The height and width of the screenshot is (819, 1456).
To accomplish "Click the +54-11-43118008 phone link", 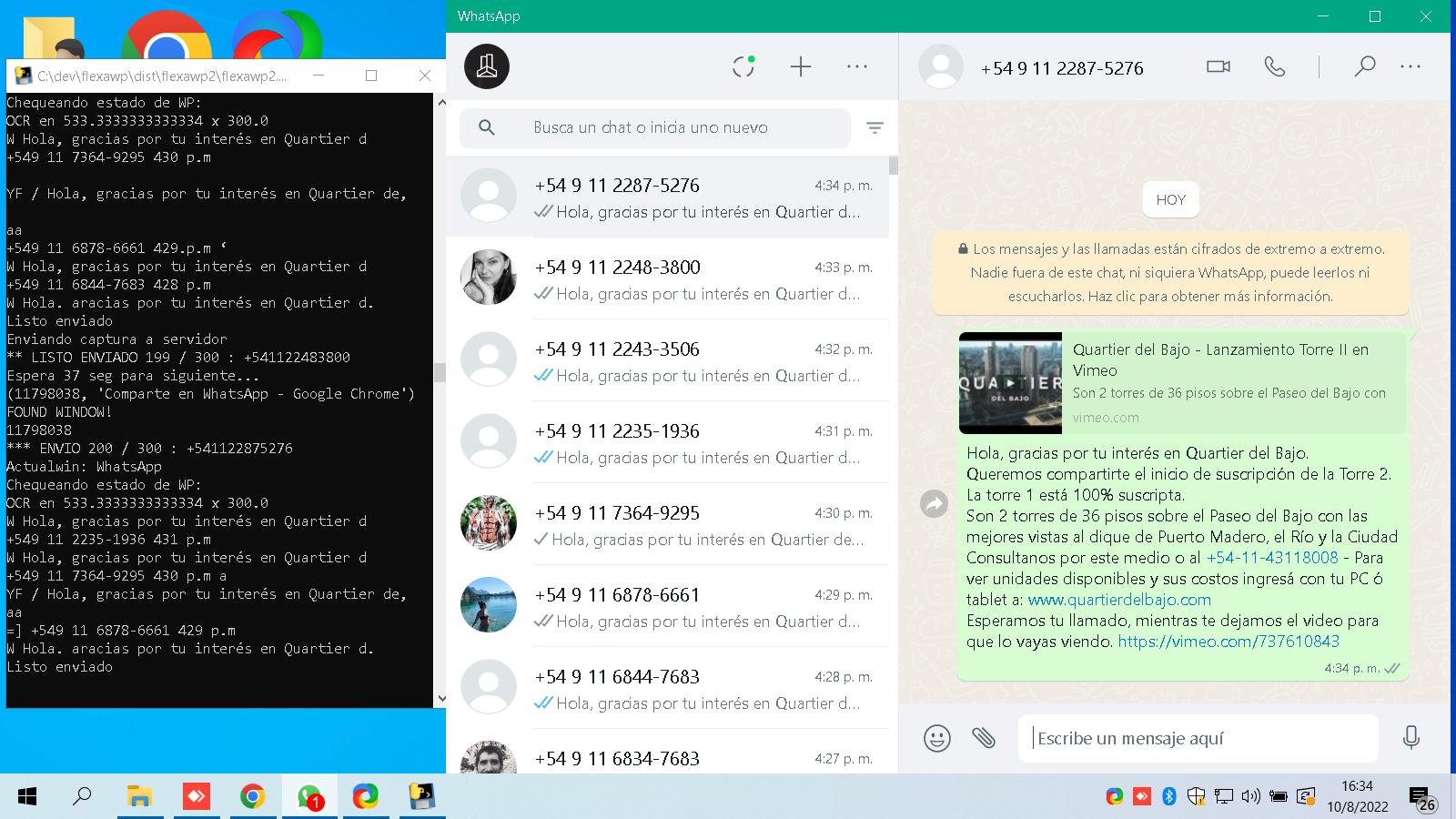I will pos(1272,558).
